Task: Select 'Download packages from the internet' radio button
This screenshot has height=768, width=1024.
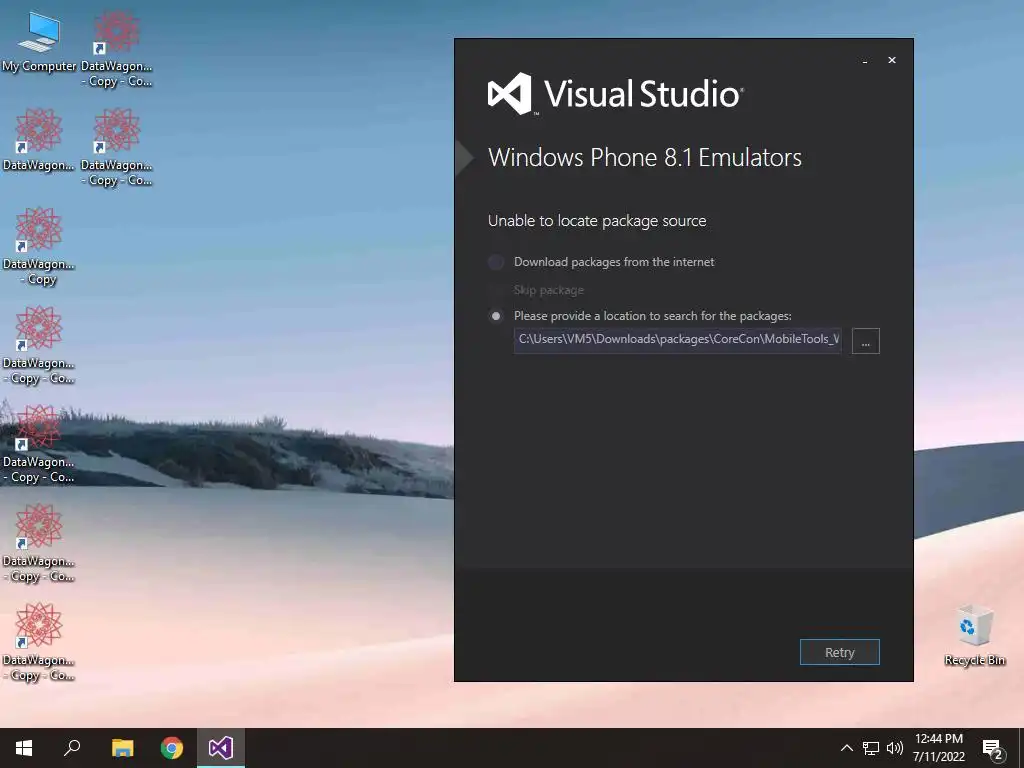Action: [496, 262]
